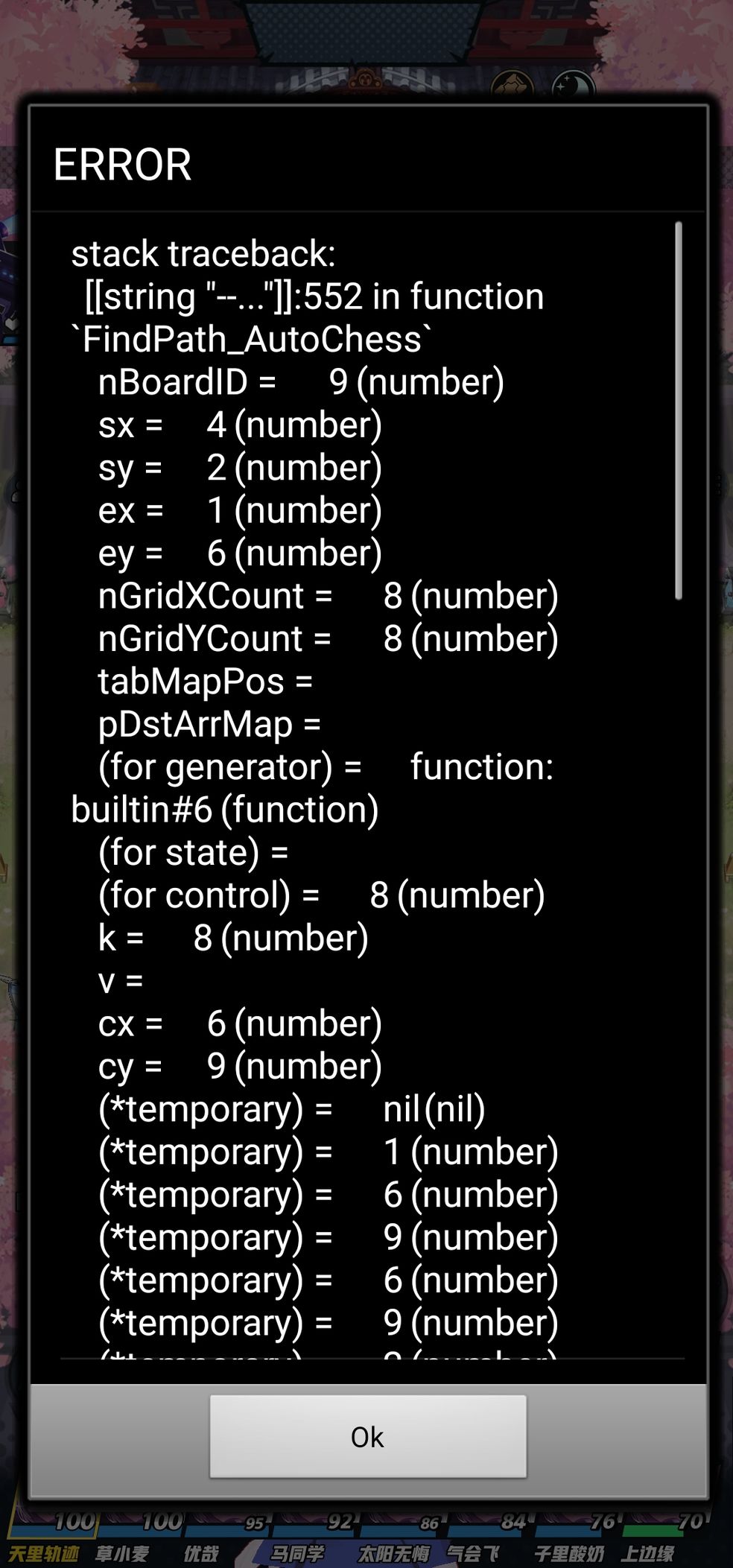
Task: Click the FindPath_AutoChess function name text
Action: coord(251,340)
